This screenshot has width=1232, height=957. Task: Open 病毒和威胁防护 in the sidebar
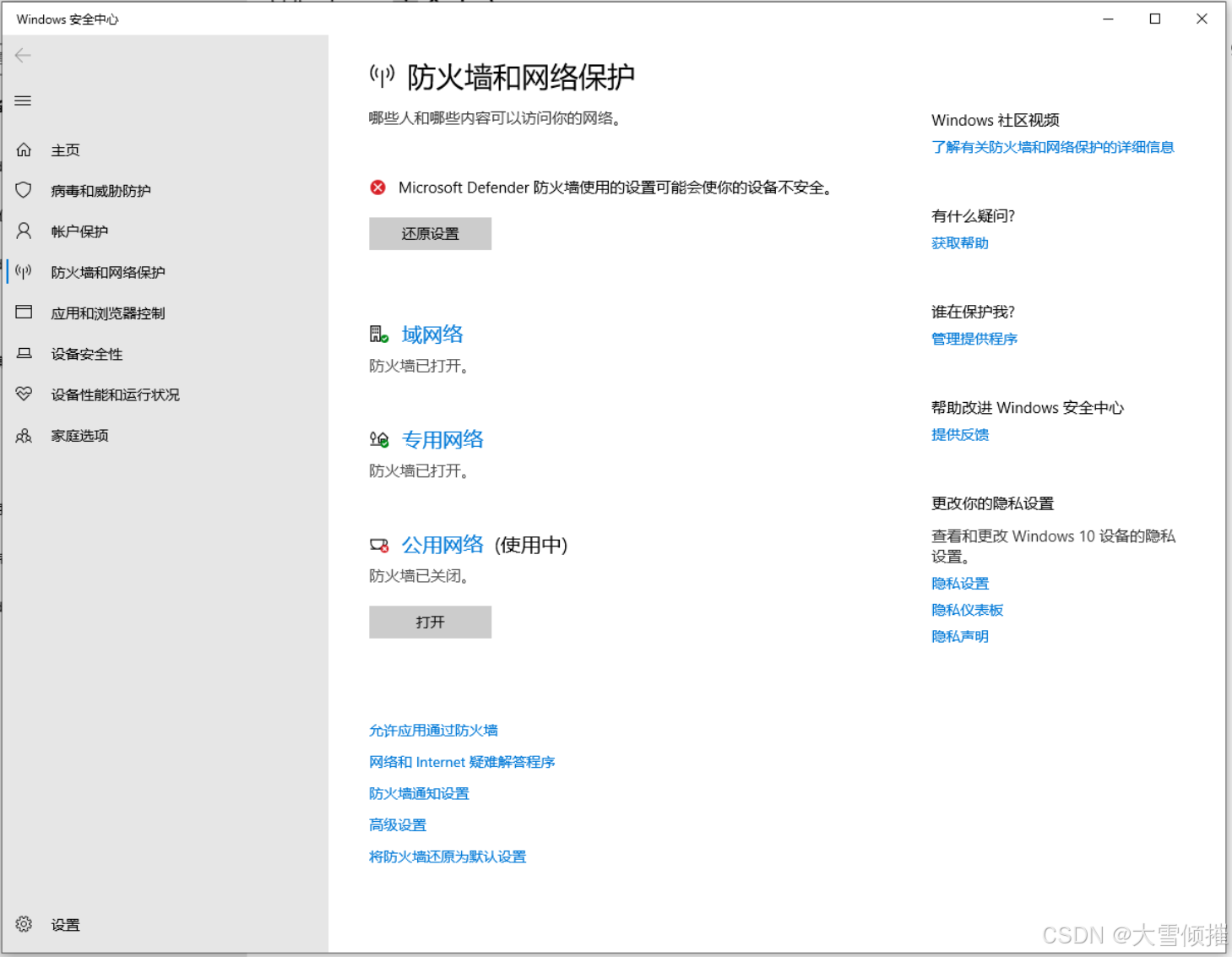pos(100,191)
